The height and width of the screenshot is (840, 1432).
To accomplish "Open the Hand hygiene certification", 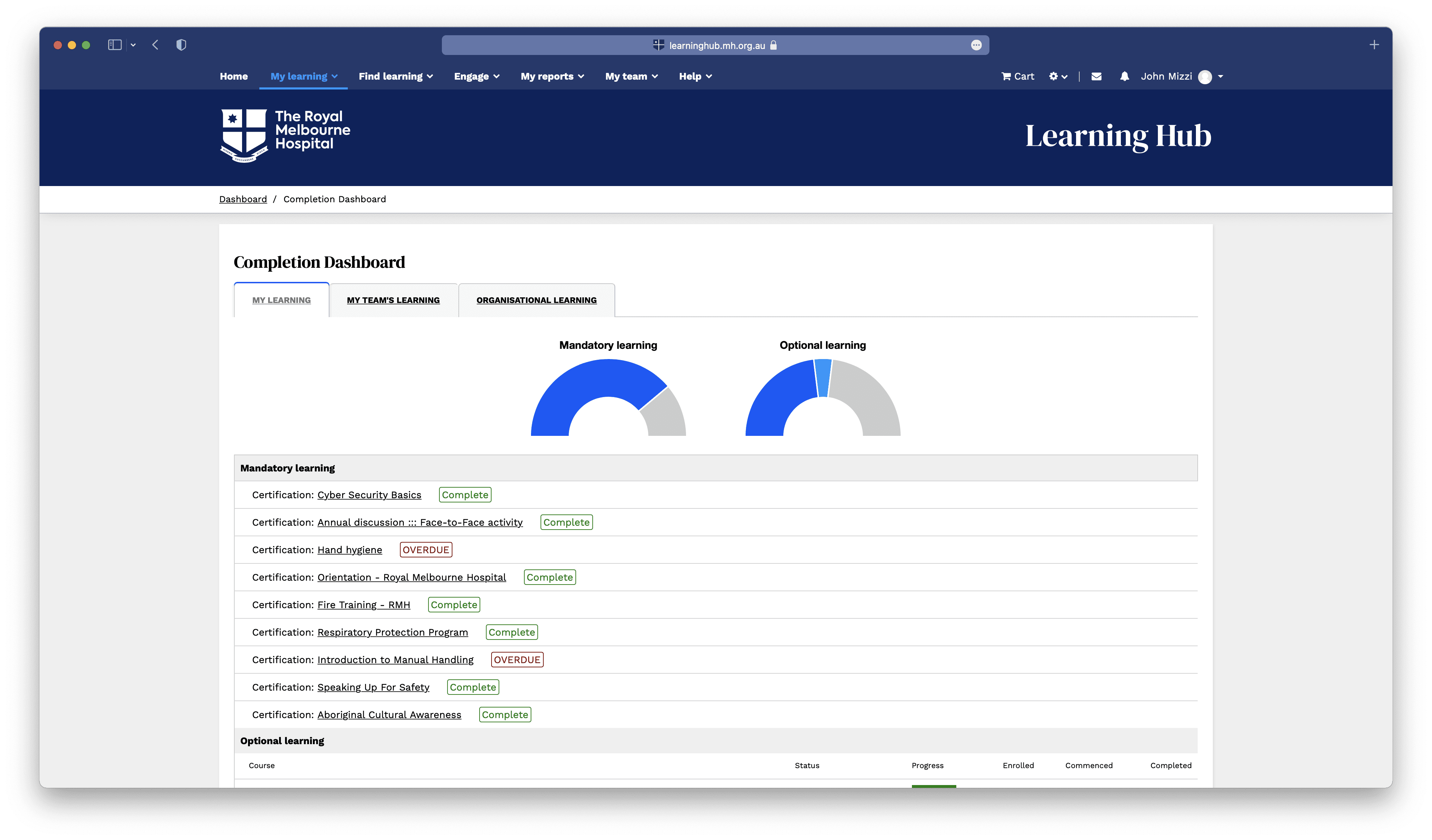I will pyautogui.click(x=350, y=550).
